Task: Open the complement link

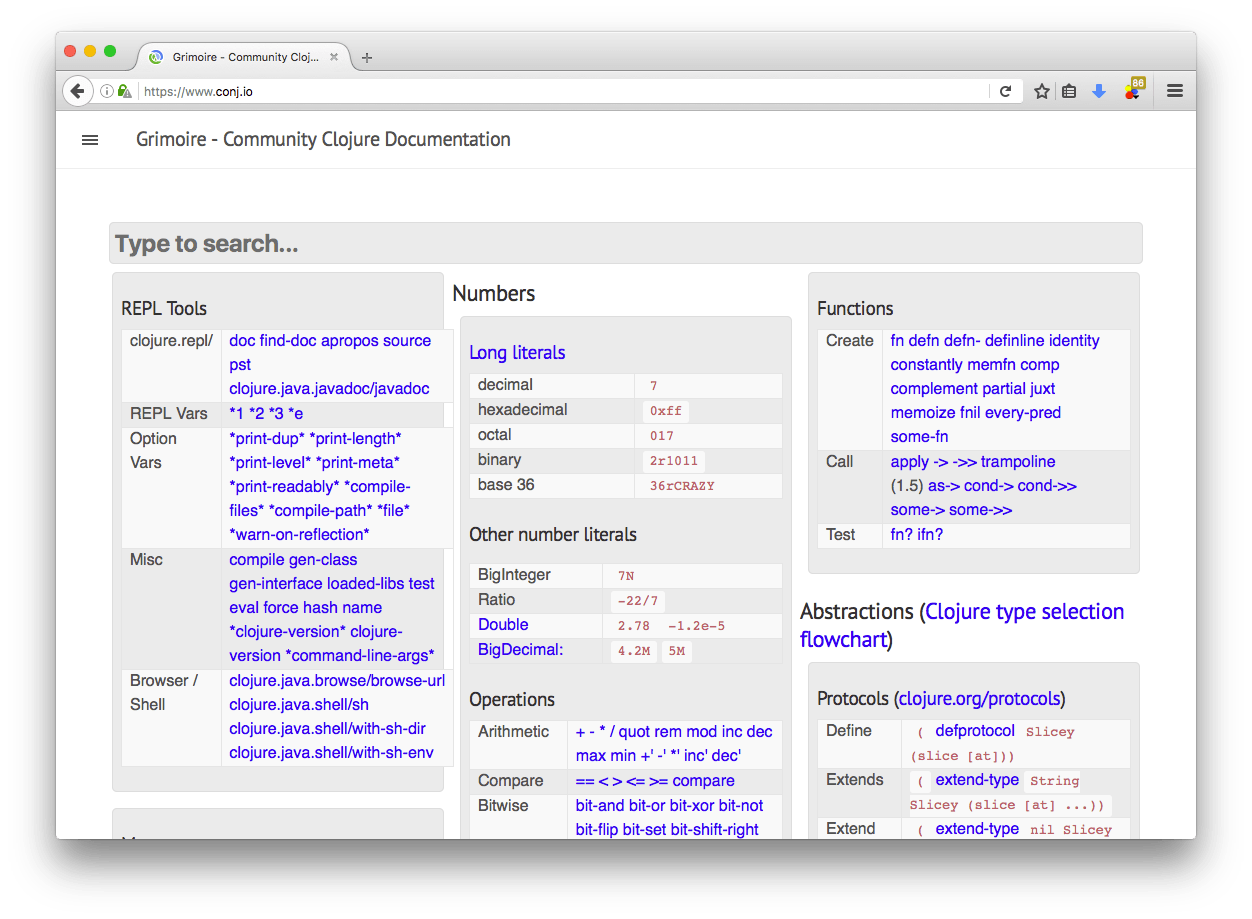Action: (x=935, y=389)
